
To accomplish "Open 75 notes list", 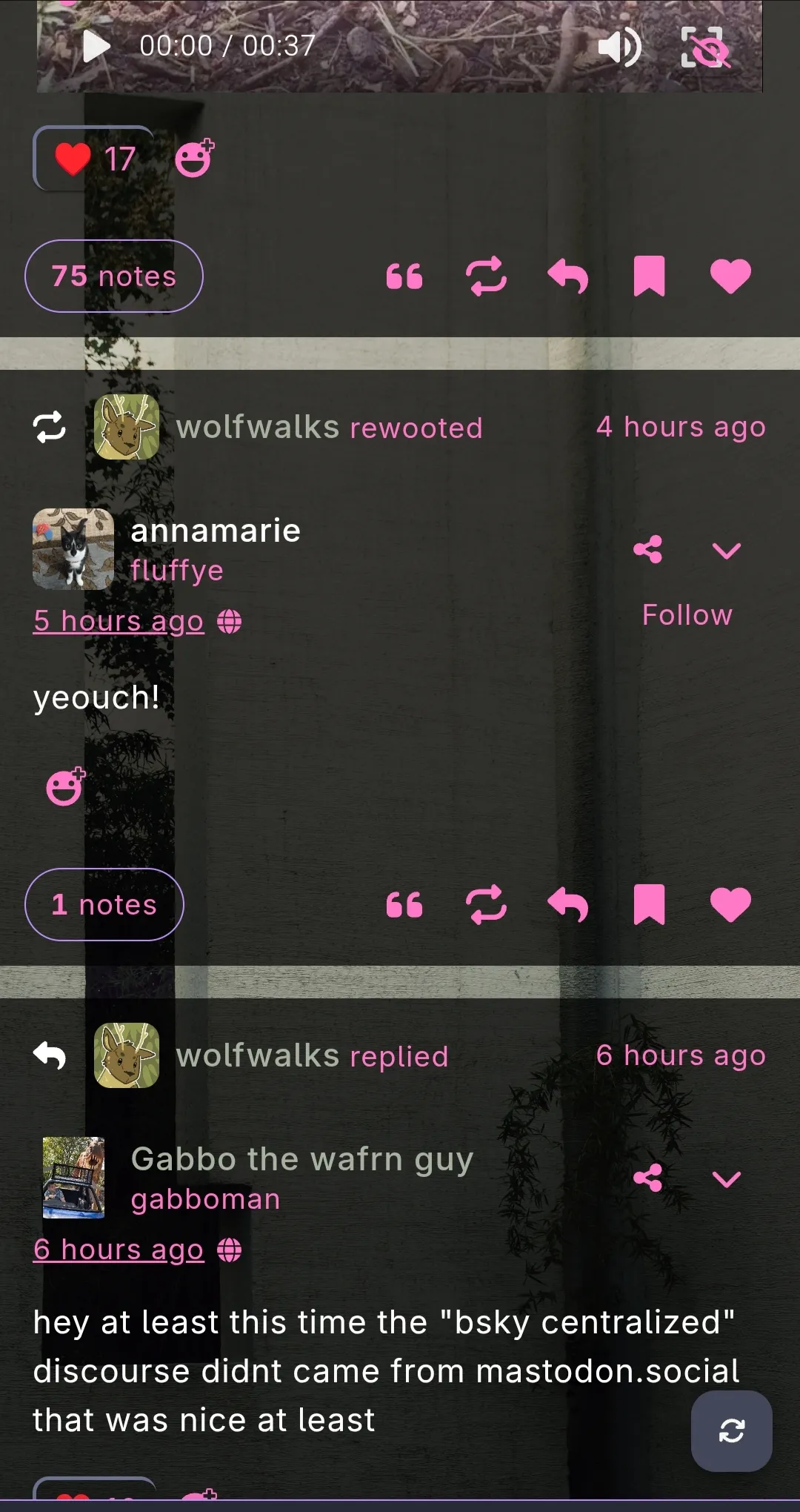I will click(x=114, y=276).
